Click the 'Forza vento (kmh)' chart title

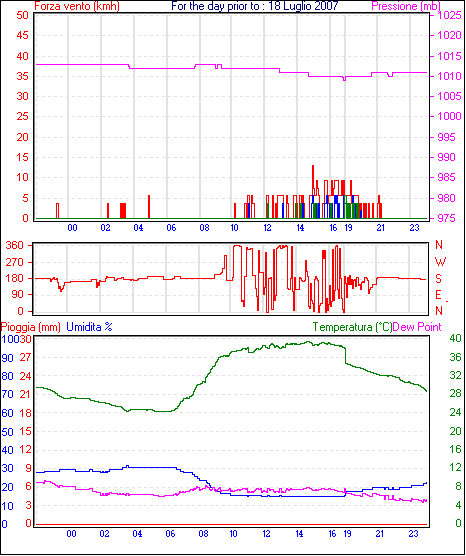click(77, 6)
